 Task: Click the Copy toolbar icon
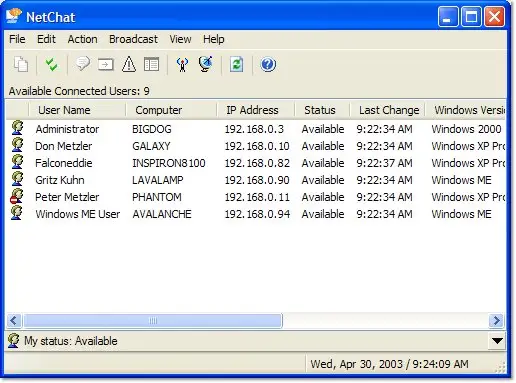[x=21, y=64]
